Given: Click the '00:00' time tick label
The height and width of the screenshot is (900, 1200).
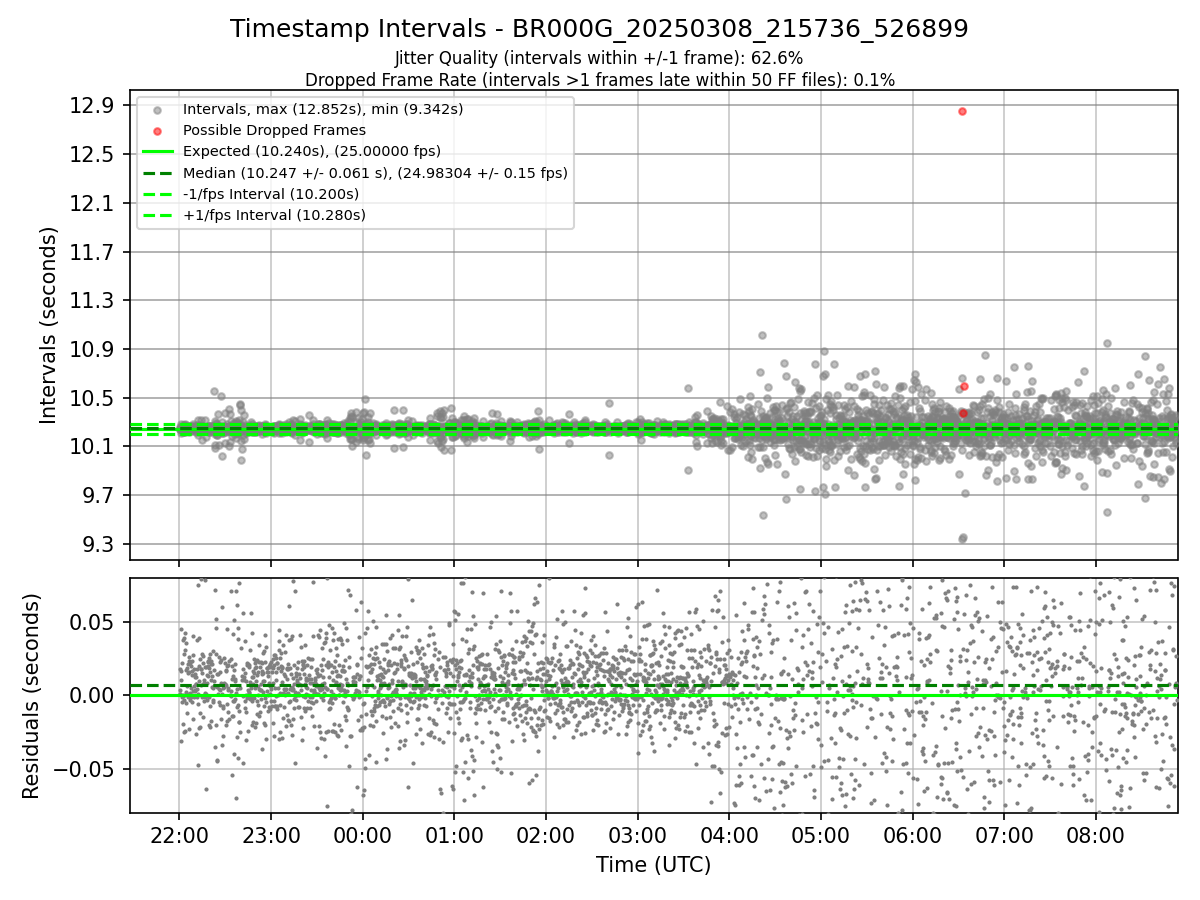Looking at the screenshot, I should [362, 834].
